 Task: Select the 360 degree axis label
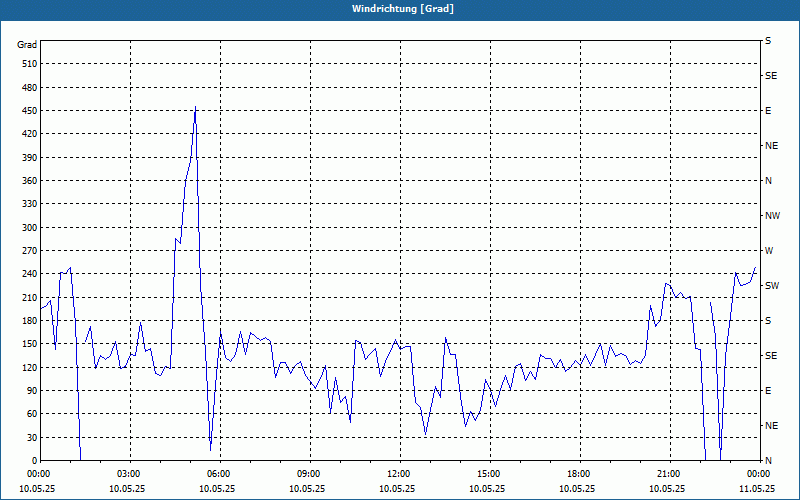[x=28, y=181]
